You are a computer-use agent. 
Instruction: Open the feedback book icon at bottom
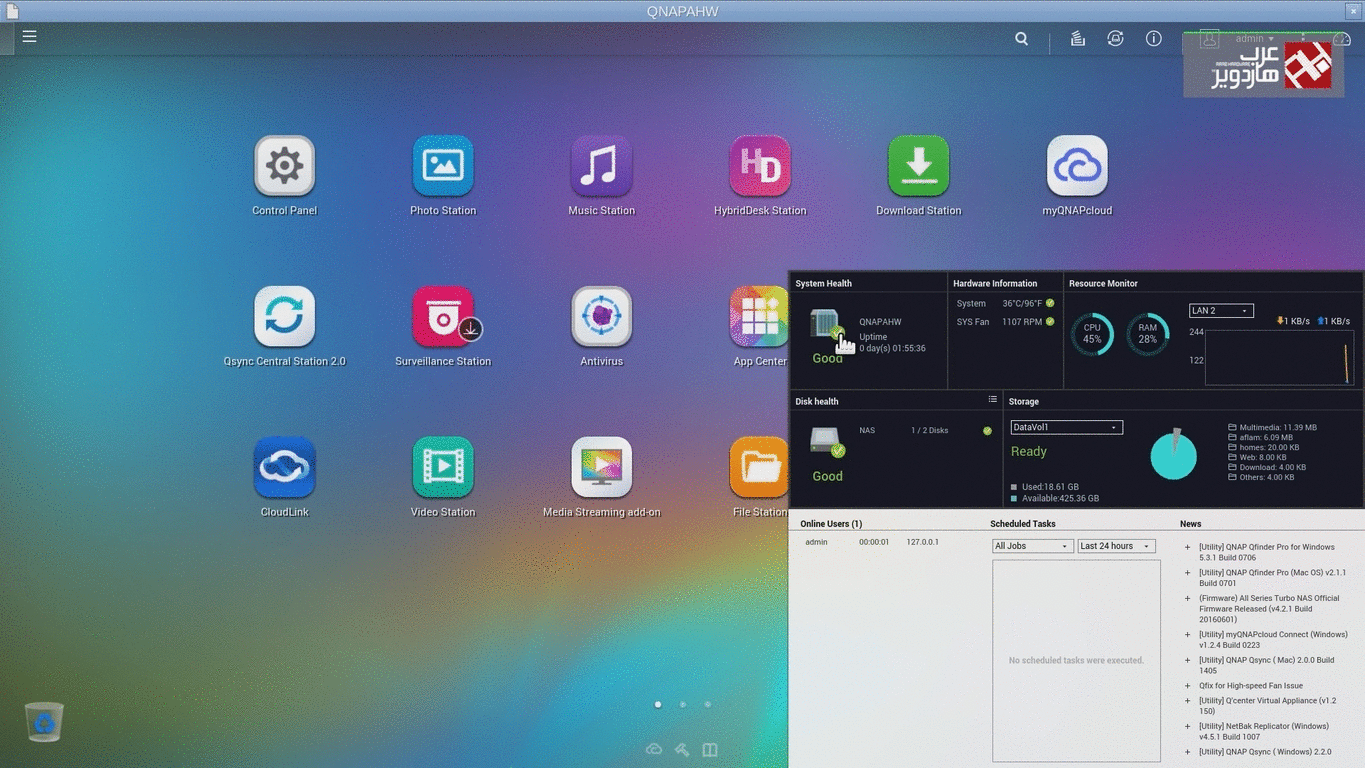(710, 749)
